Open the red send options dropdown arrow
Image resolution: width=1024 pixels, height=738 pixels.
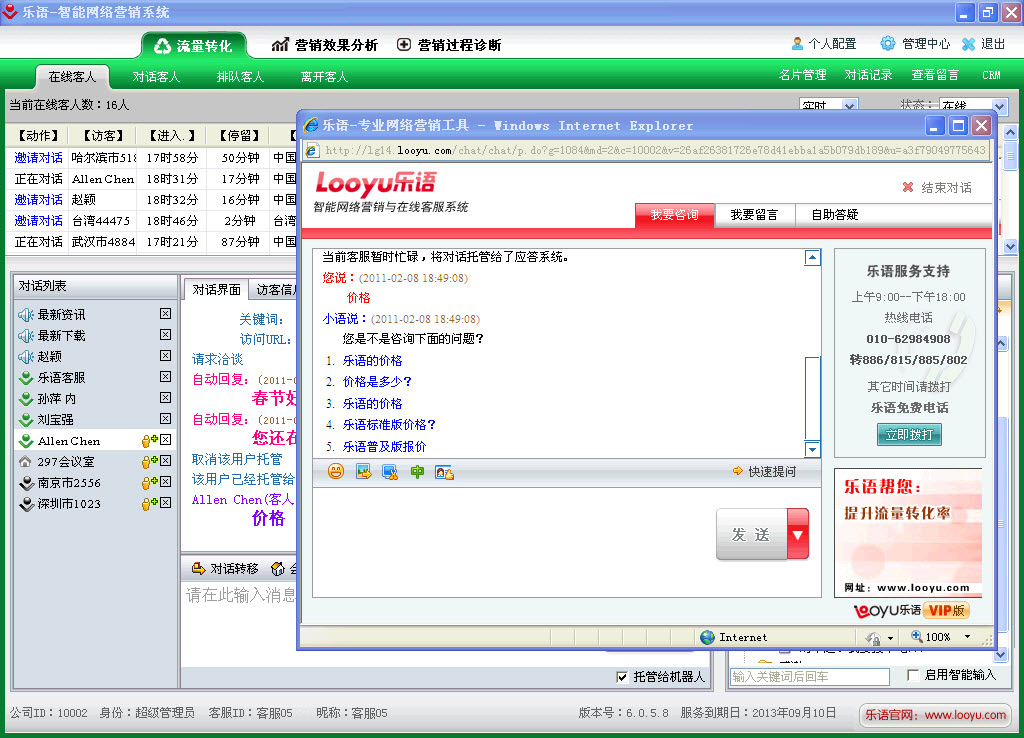[798, 534]
